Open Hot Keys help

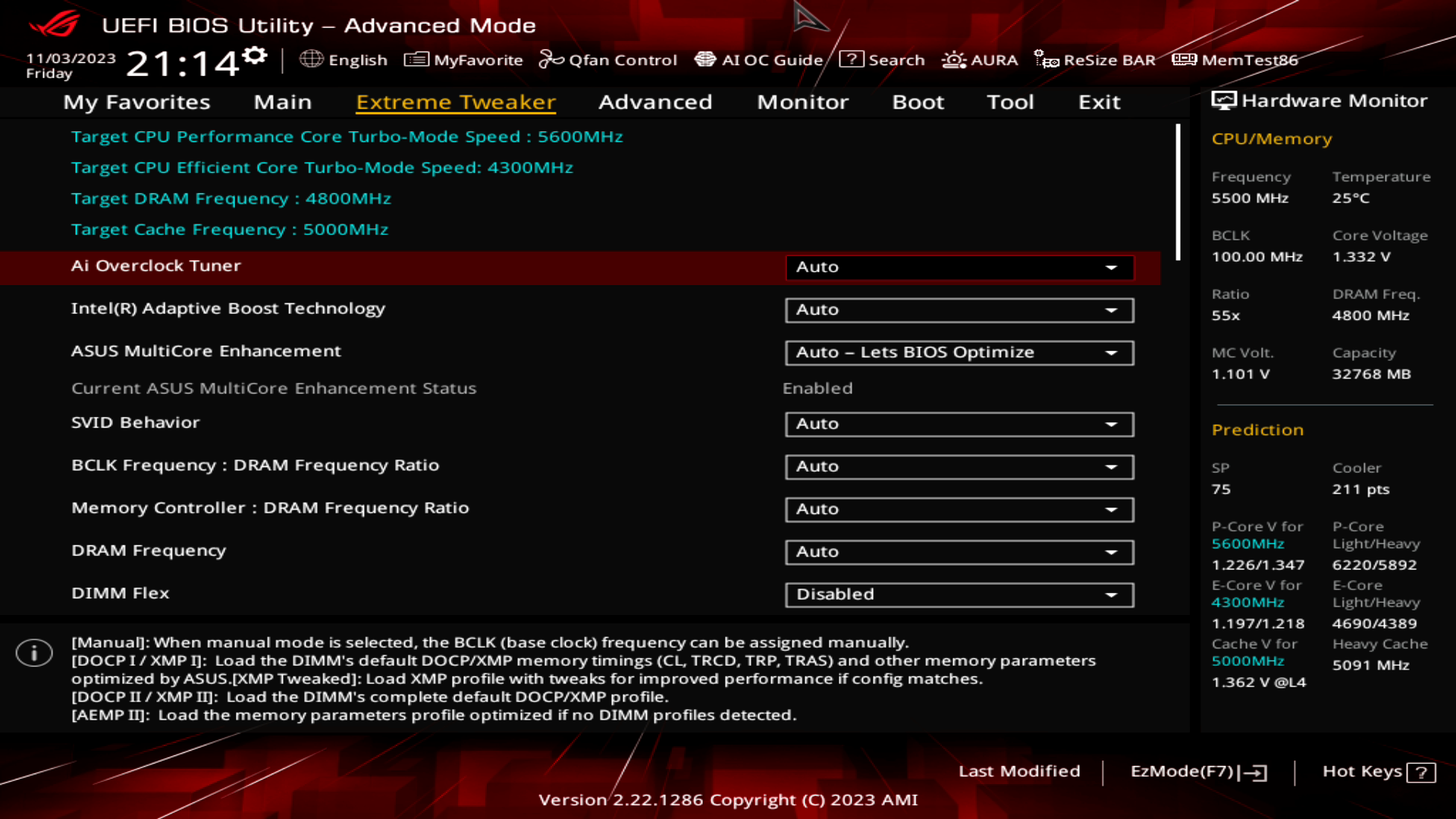tap(1379, 772)
